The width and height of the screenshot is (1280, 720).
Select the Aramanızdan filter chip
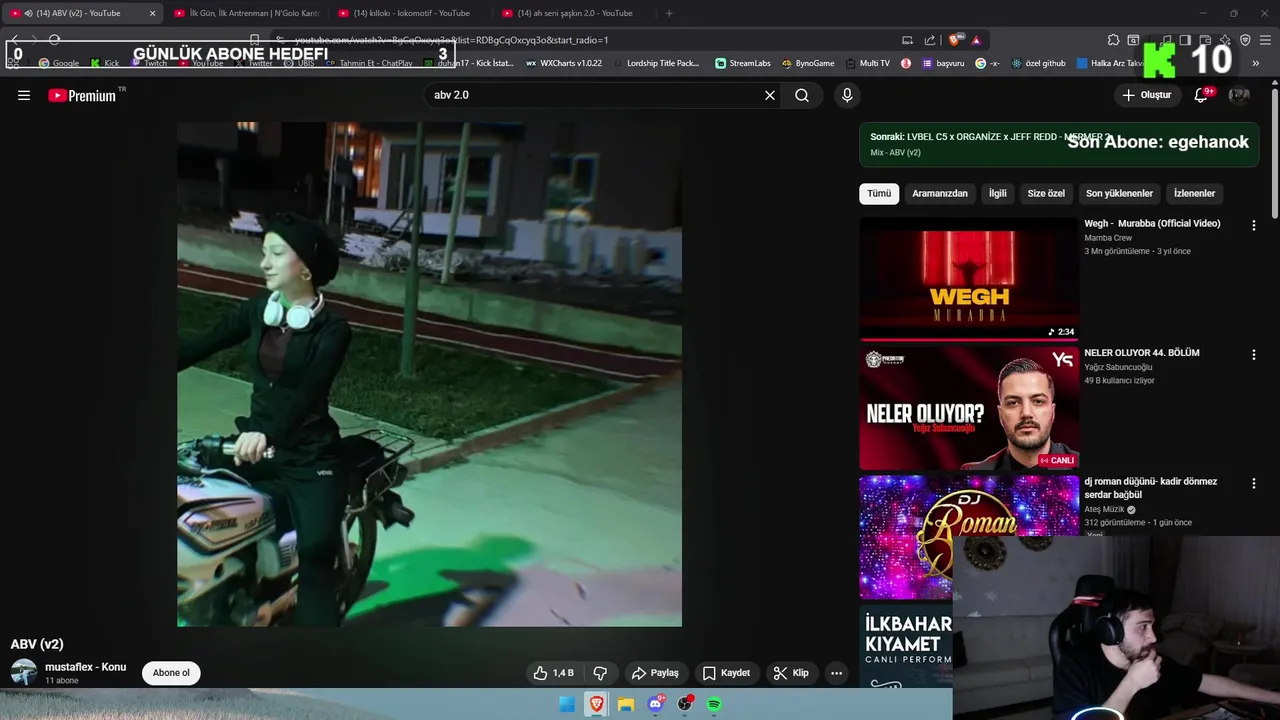coord(940,193)
